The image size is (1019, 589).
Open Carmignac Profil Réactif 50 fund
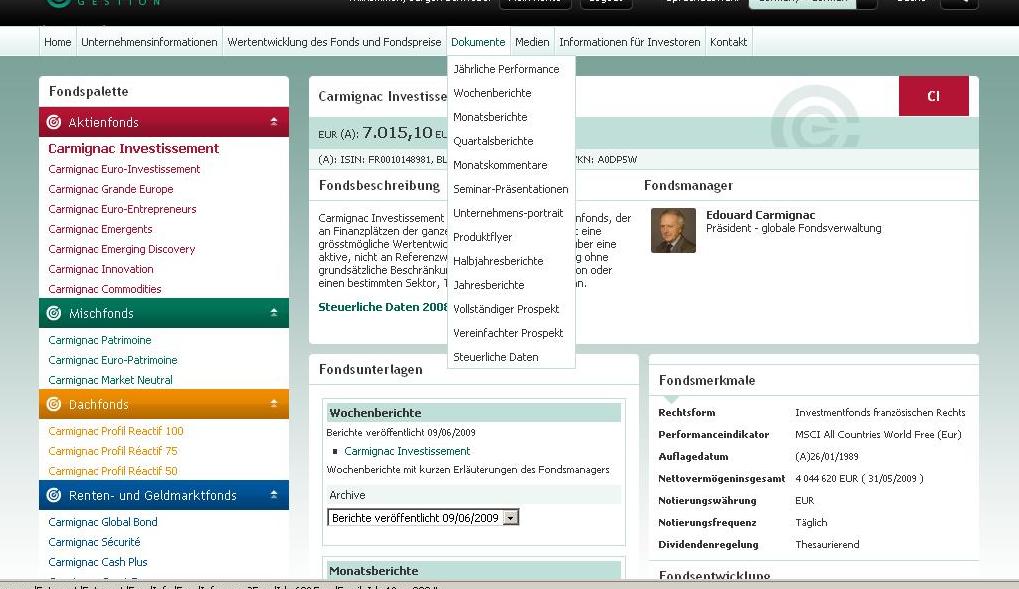[112, 471]
